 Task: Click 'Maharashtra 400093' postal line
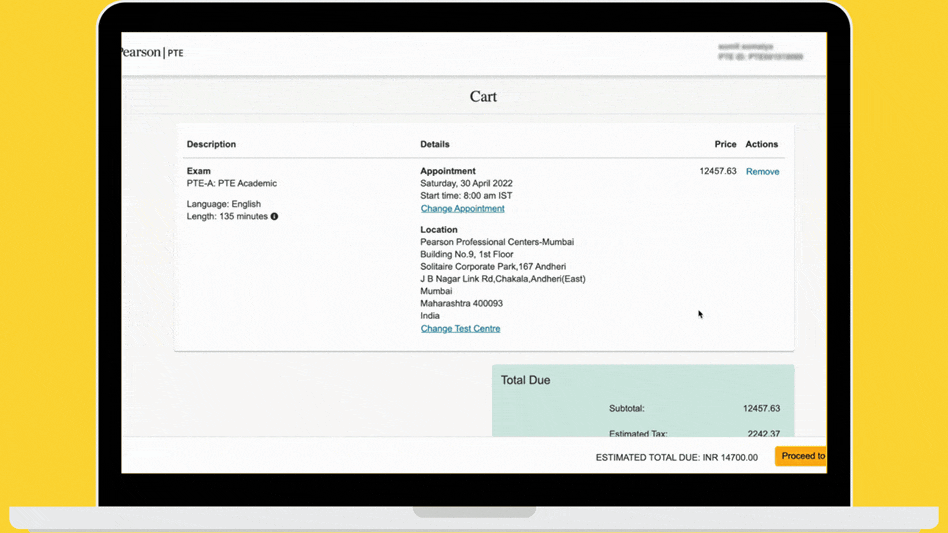tap(461, 303)
